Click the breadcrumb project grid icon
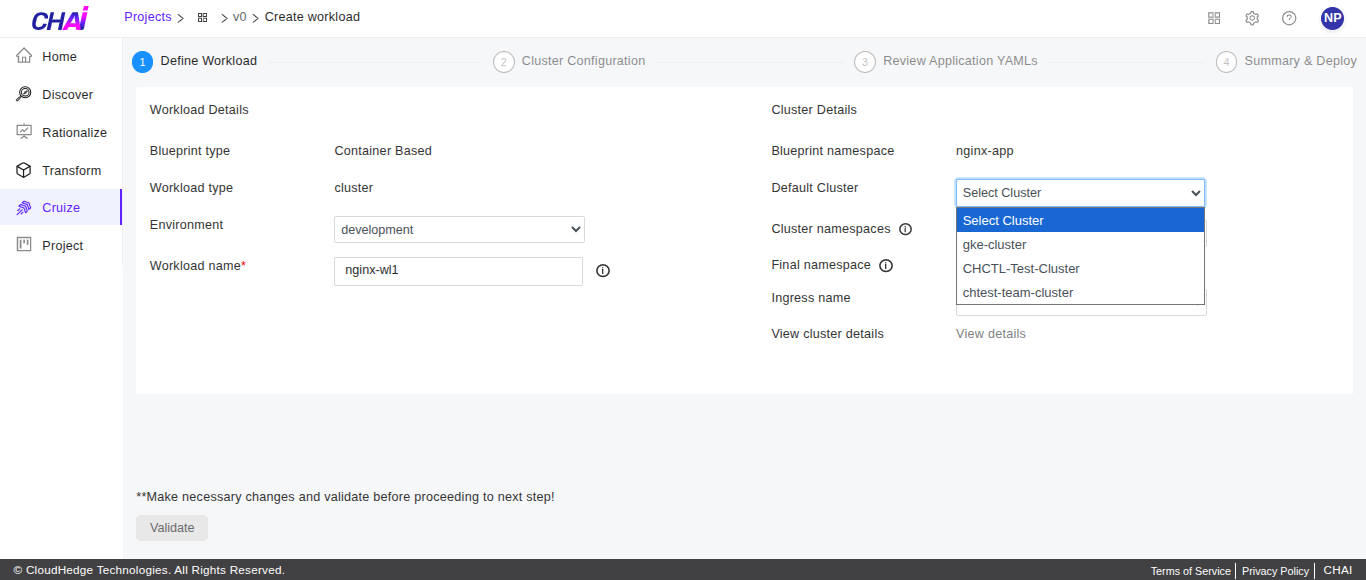This screenshot has height=580, width=1366. 203,18
